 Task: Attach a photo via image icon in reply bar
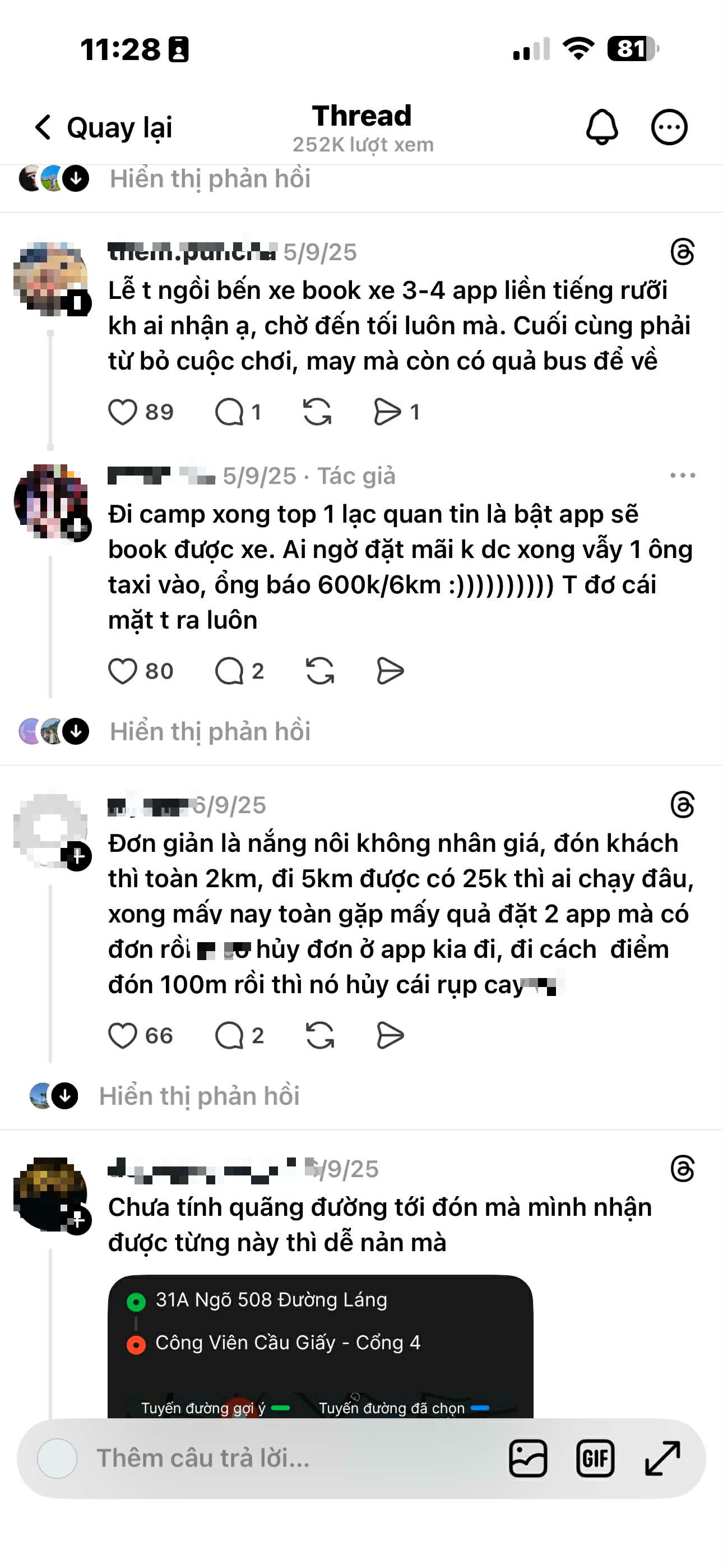point(527,1459)
